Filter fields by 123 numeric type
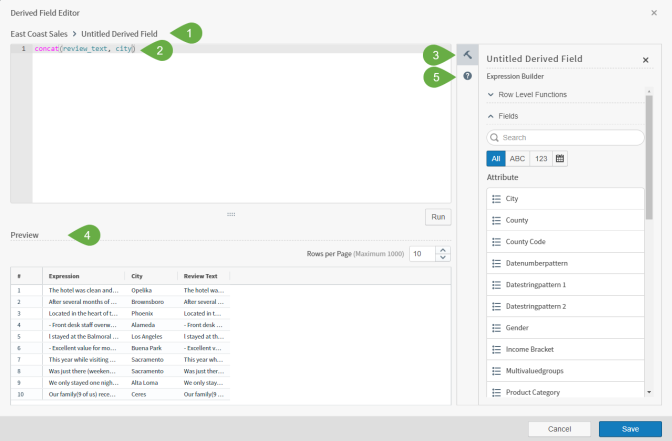Viewport: 672px width, 441px height. 540,158
